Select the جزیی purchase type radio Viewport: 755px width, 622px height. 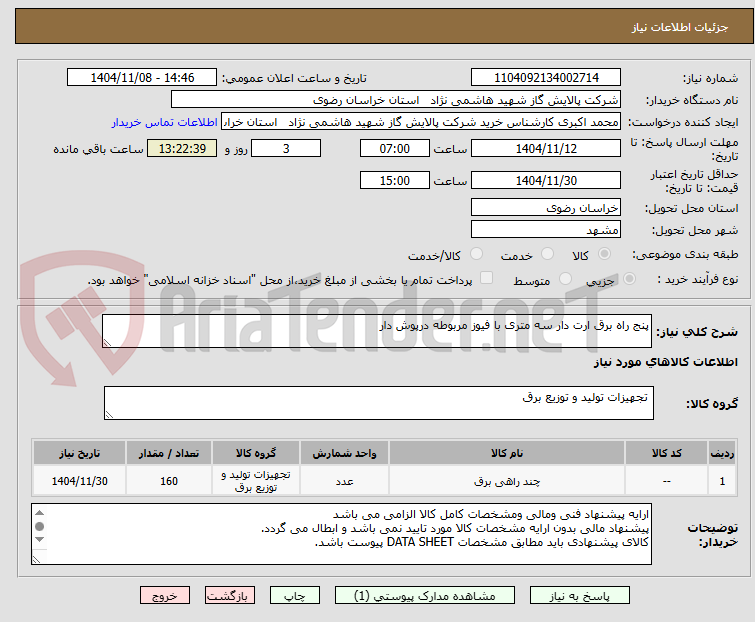(629, 279)
